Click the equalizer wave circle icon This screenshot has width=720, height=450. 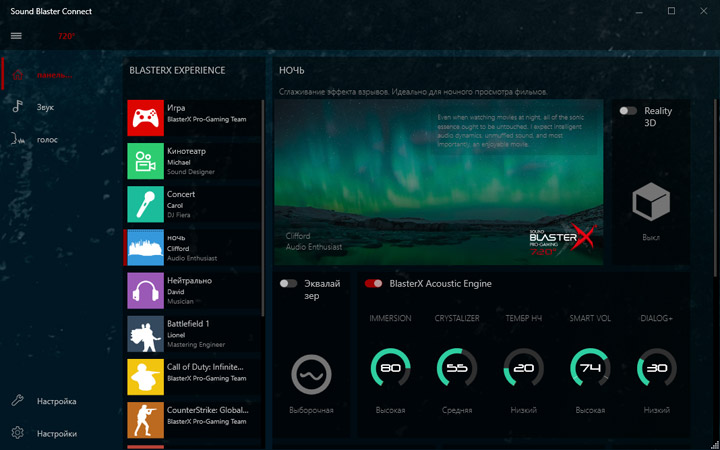point(311,375)
